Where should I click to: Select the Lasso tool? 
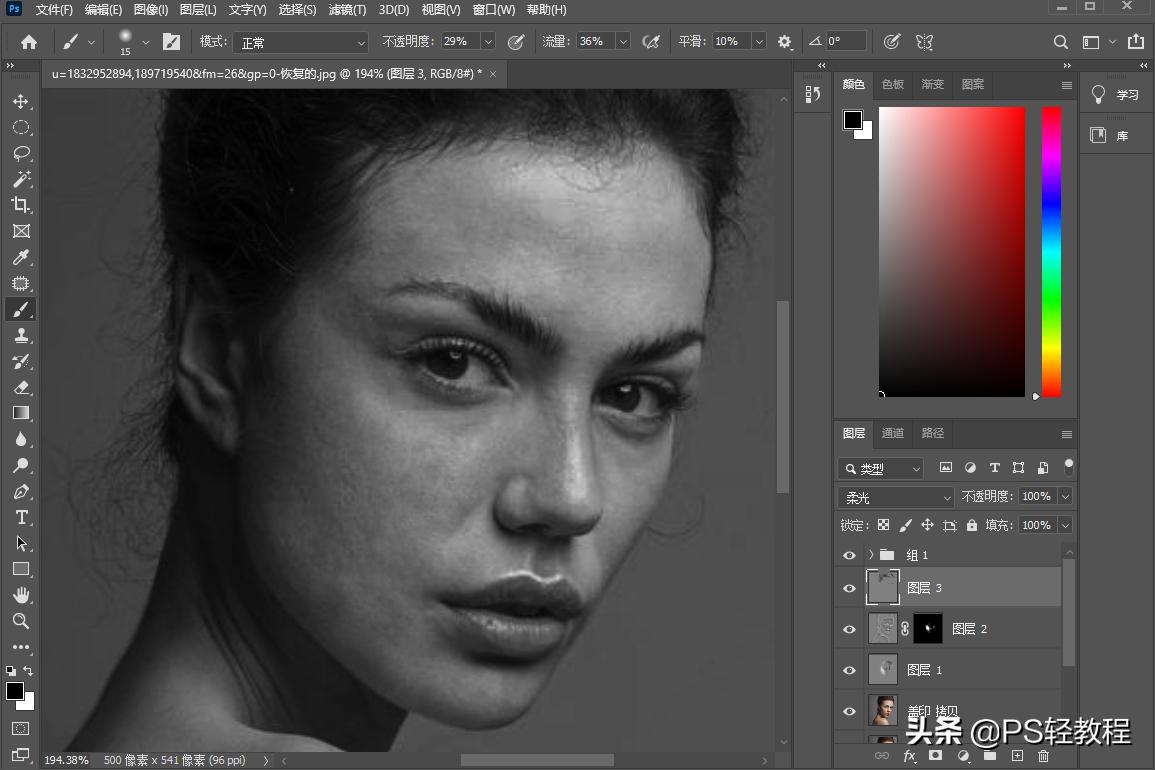click(x=21, y=154)
